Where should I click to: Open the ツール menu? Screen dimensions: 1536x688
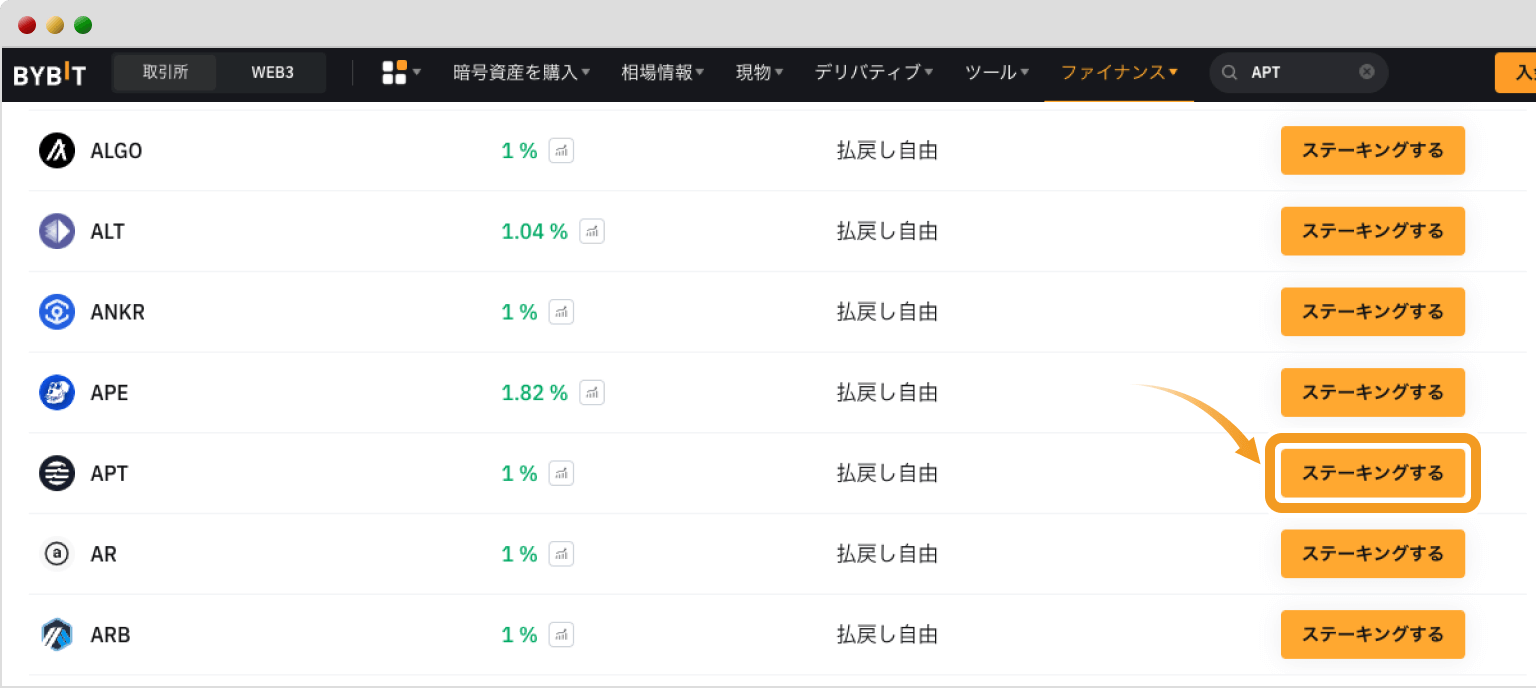click(996, 72)
